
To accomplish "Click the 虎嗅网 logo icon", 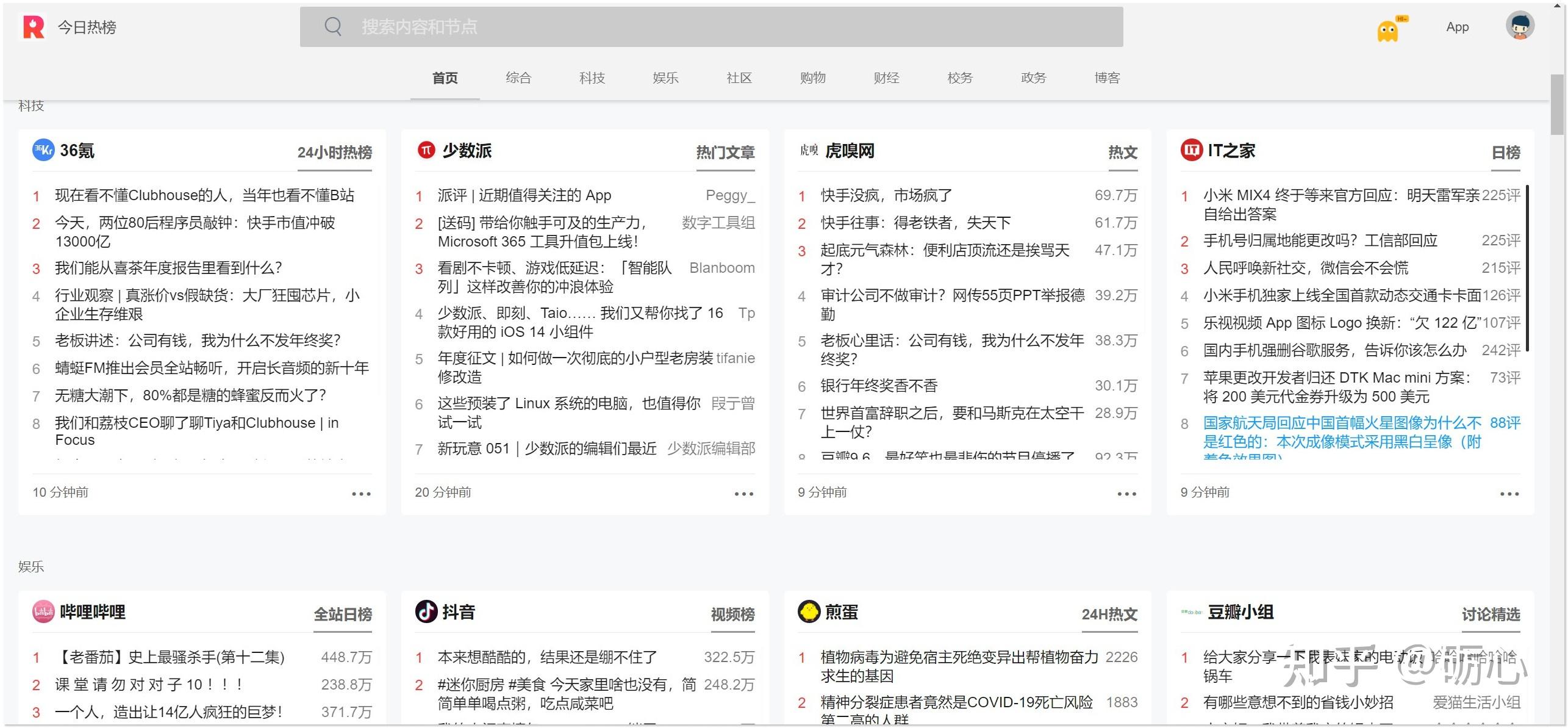I will pyautogui.click(x=809, y=150).
